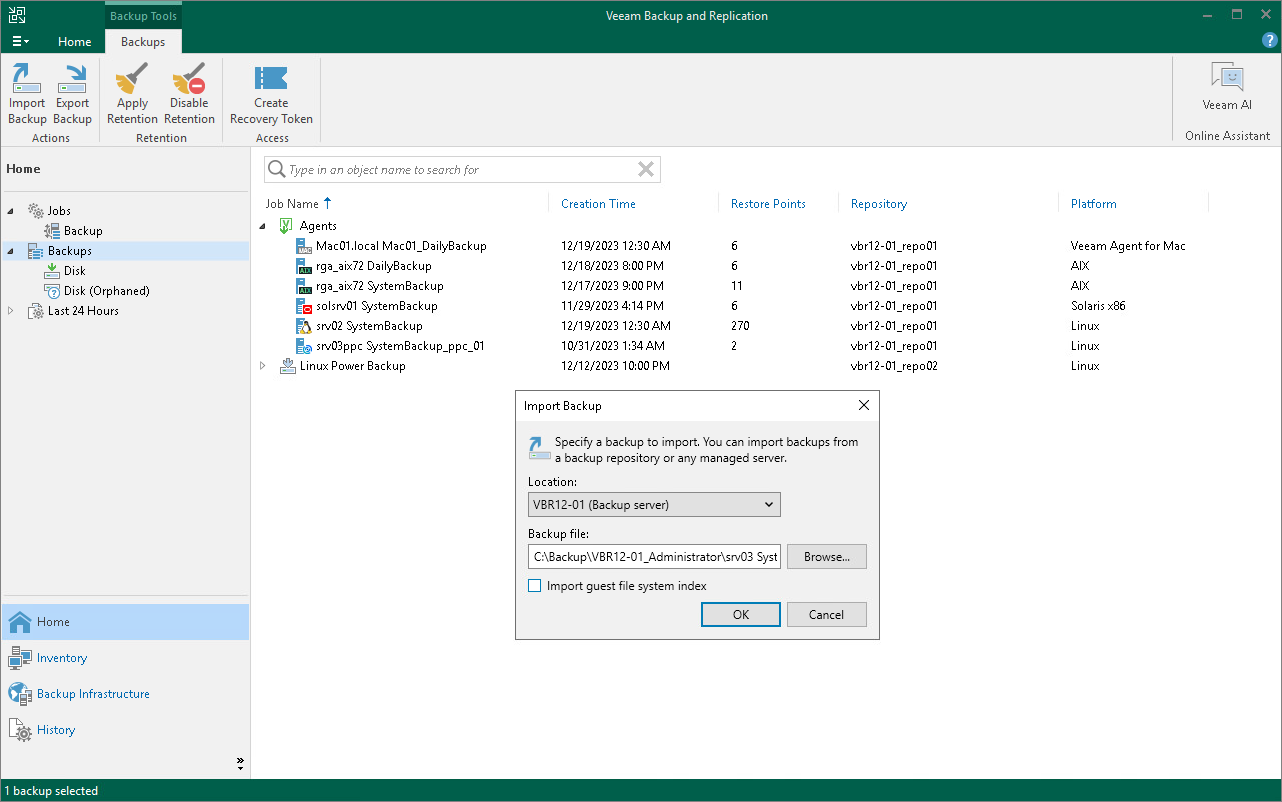Sort by the Job Name column header
The width and height of the screenshot is (1282, 802).
(292, 204)
